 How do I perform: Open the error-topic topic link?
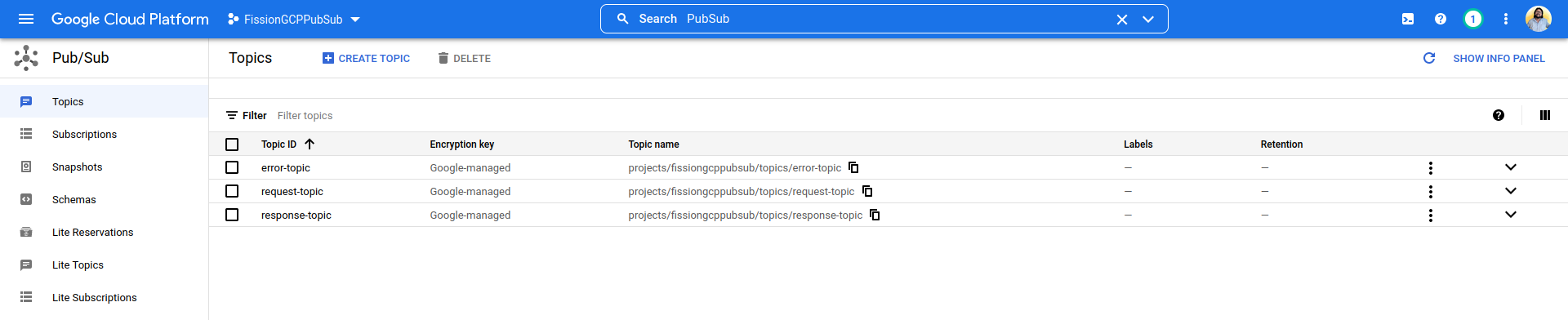286,167
